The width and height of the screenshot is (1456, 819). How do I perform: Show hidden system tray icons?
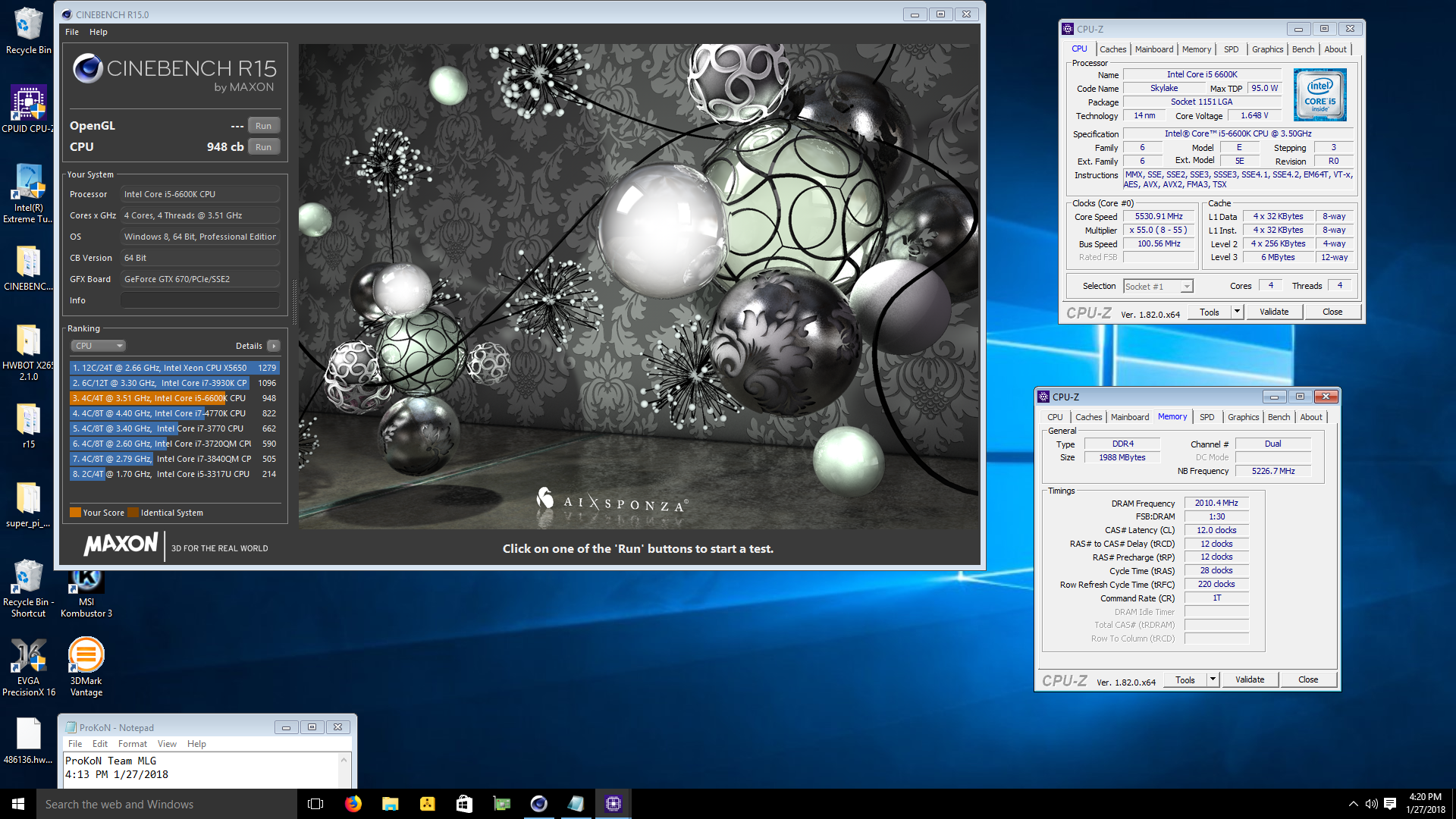tap(1353, 804)
